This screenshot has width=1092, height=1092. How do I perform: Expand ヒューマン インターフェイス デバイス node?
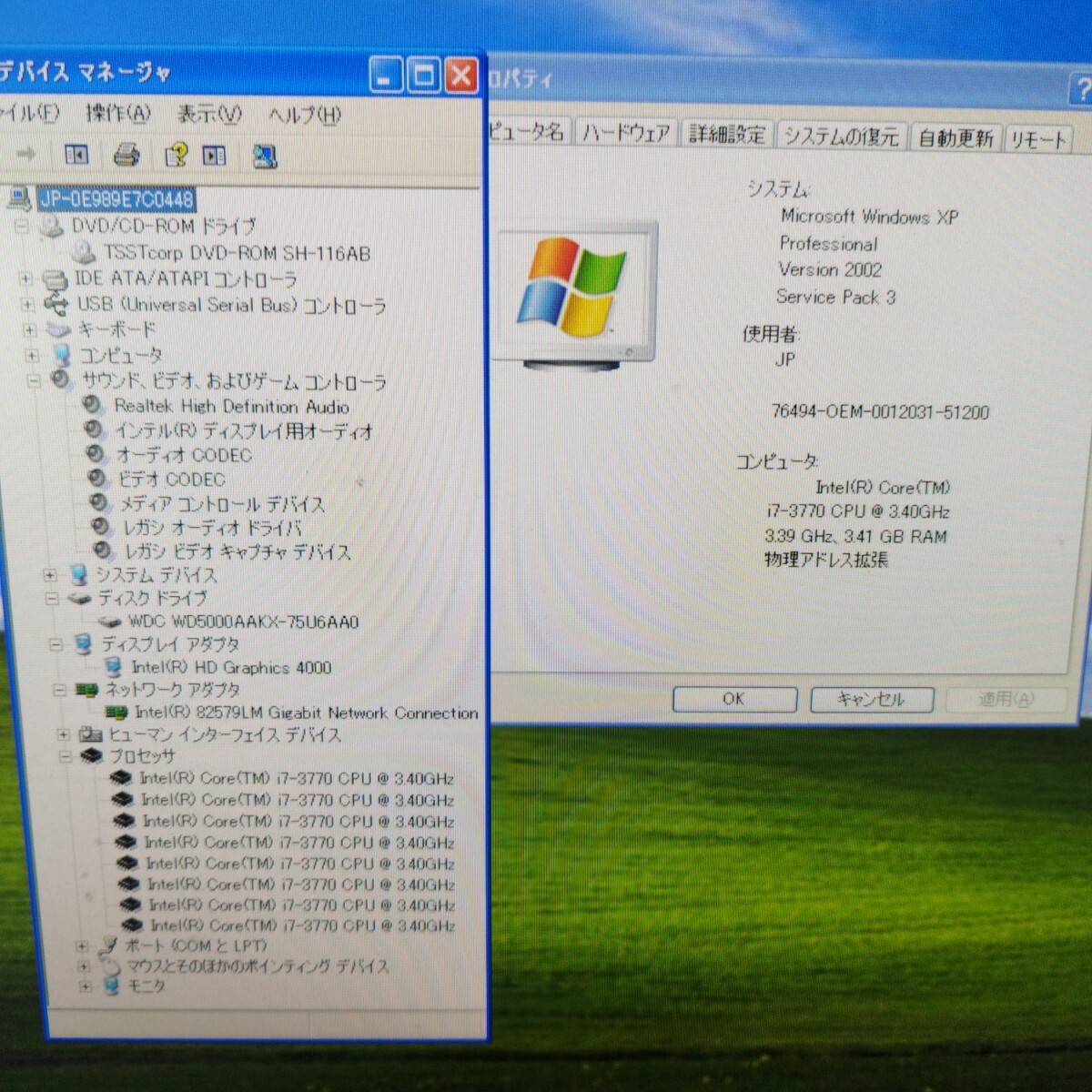[63, 734]
